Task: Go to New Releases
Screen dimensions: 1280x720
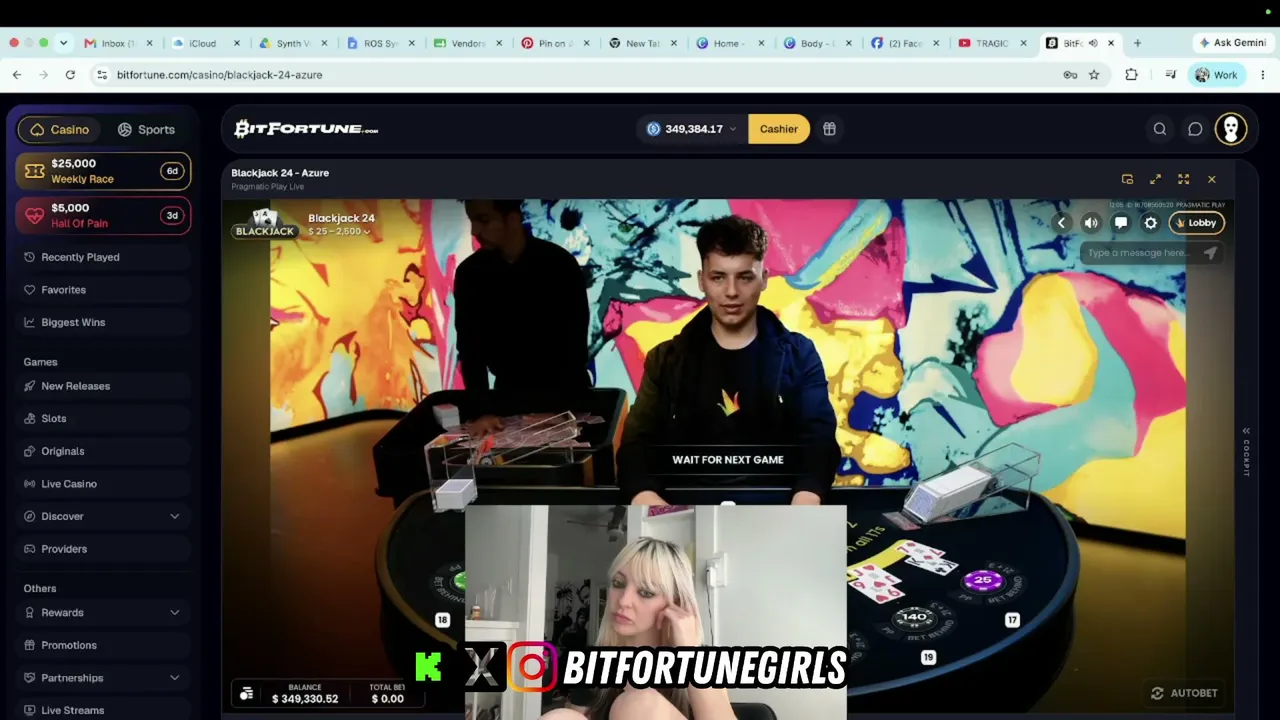Action: click(104, 386)
